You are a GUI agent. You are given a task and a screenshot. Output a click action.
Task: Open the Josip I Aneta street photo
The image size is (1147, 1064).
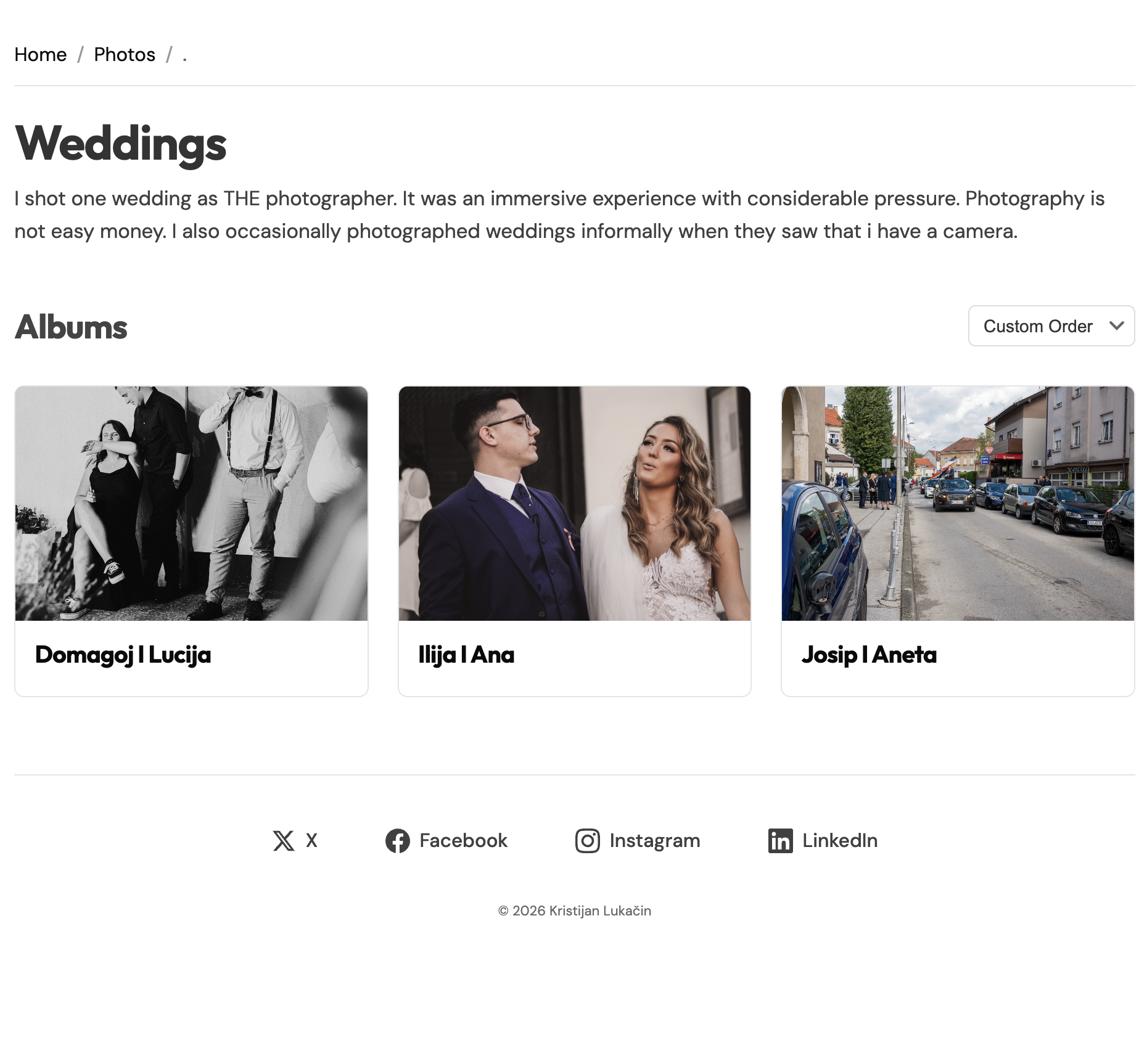tap(958, 503)
